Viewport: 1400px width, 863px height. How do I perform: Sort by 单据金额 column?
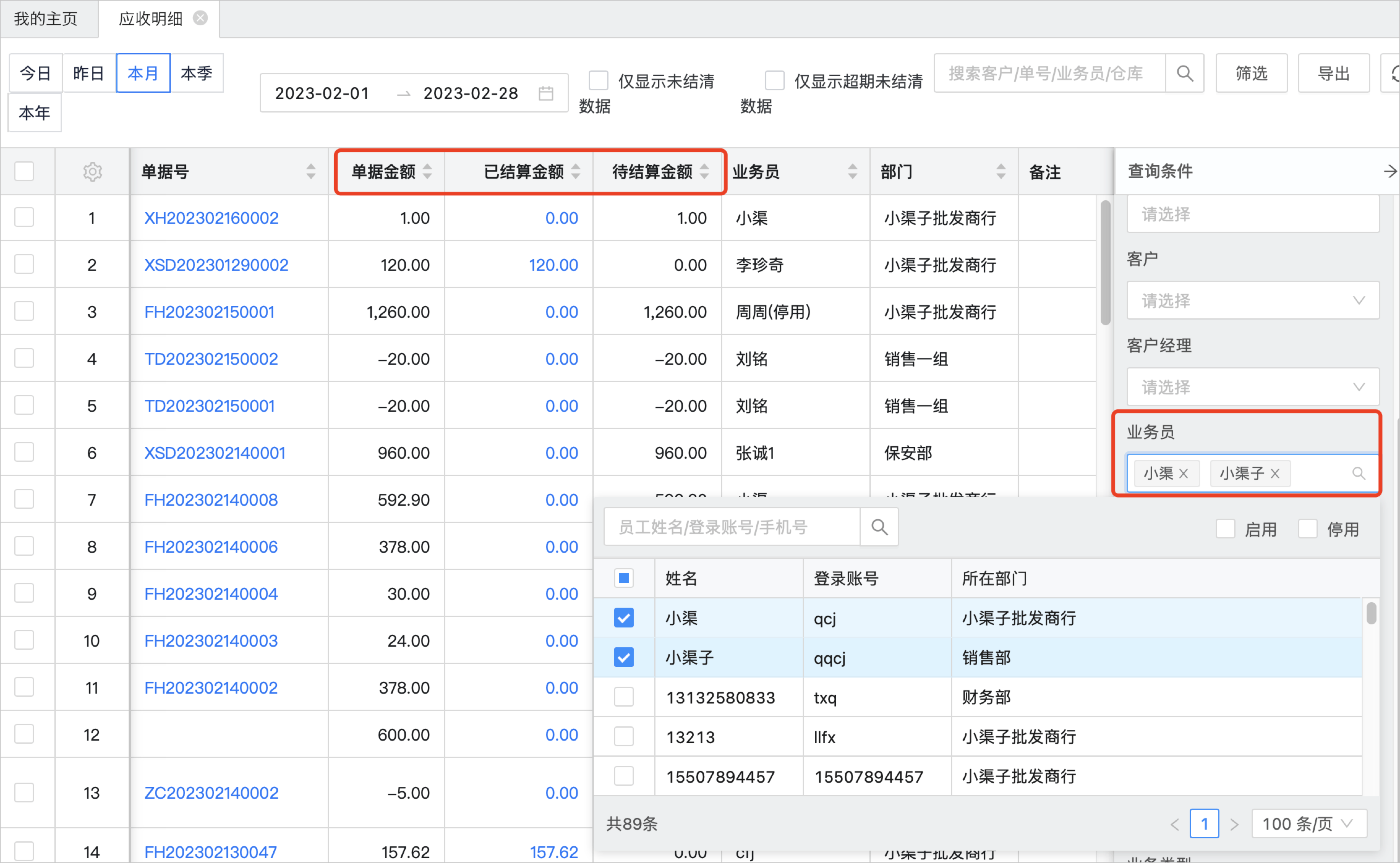428,171
